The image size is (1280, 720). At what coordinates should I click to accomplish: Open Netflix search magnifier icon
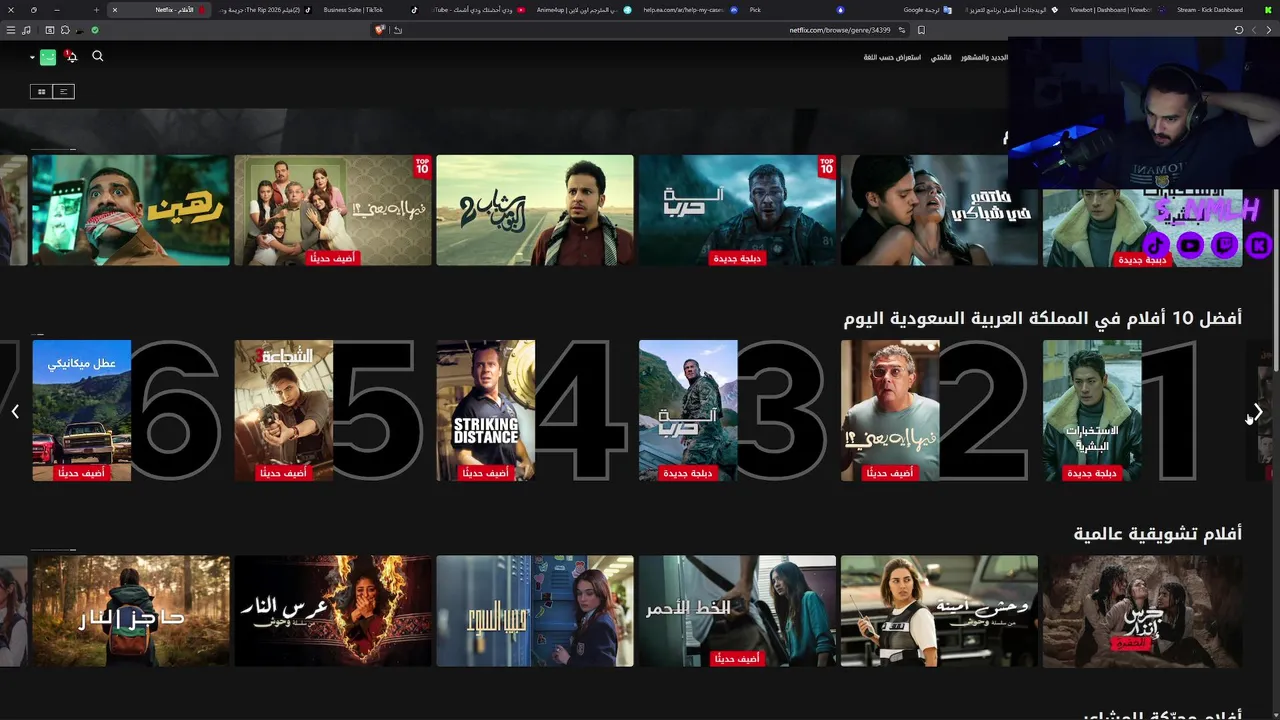click(98, 56)
